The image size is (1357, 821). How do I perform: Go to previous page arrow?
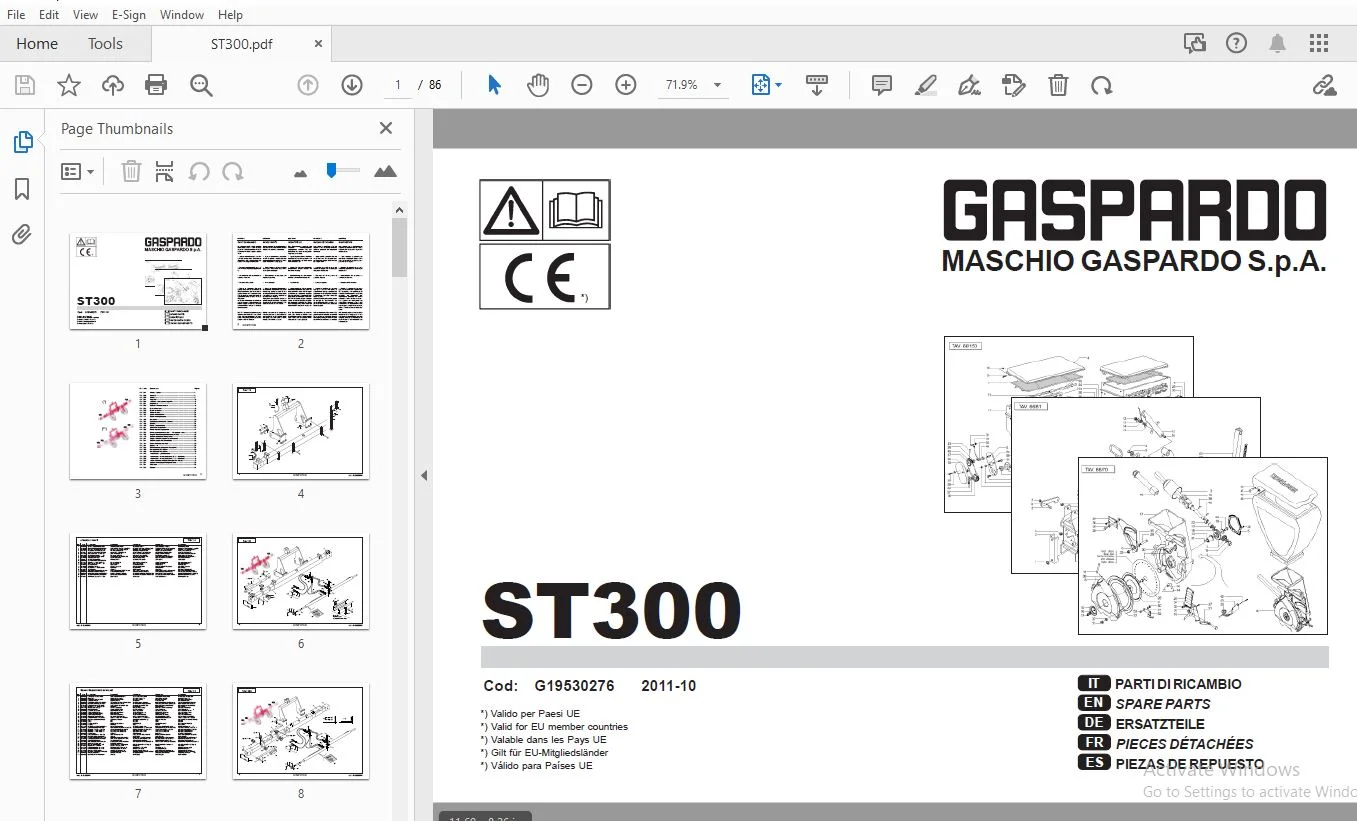point(308,86)
